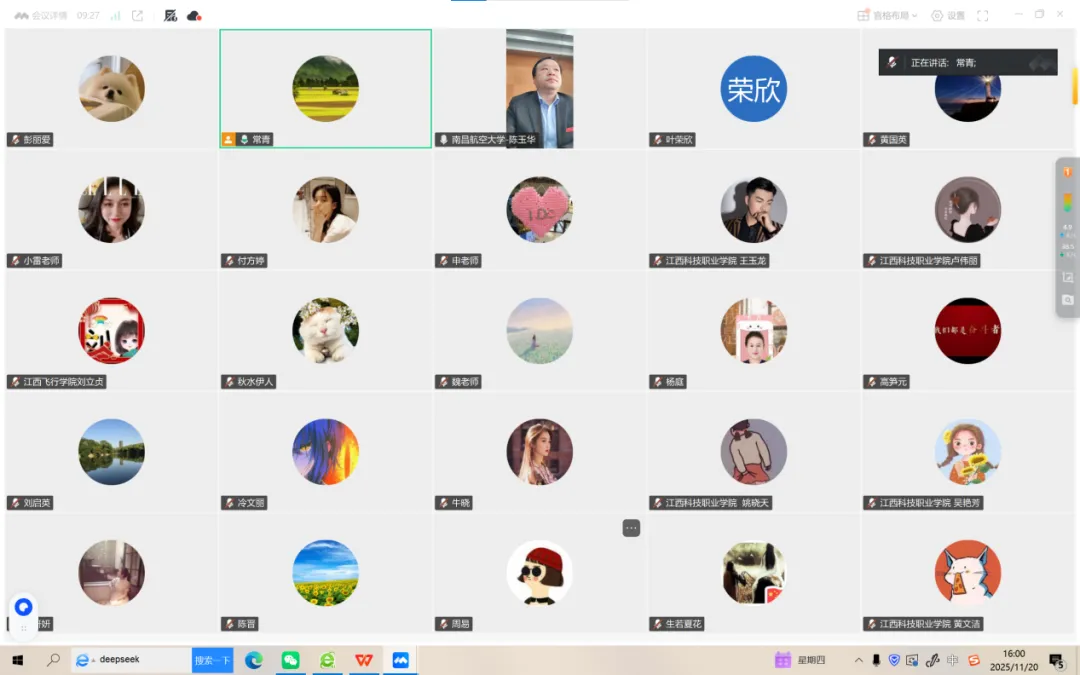Click the deepseek taskbar search field
This screenshot has width=1080, height=675.
[132, 660]
